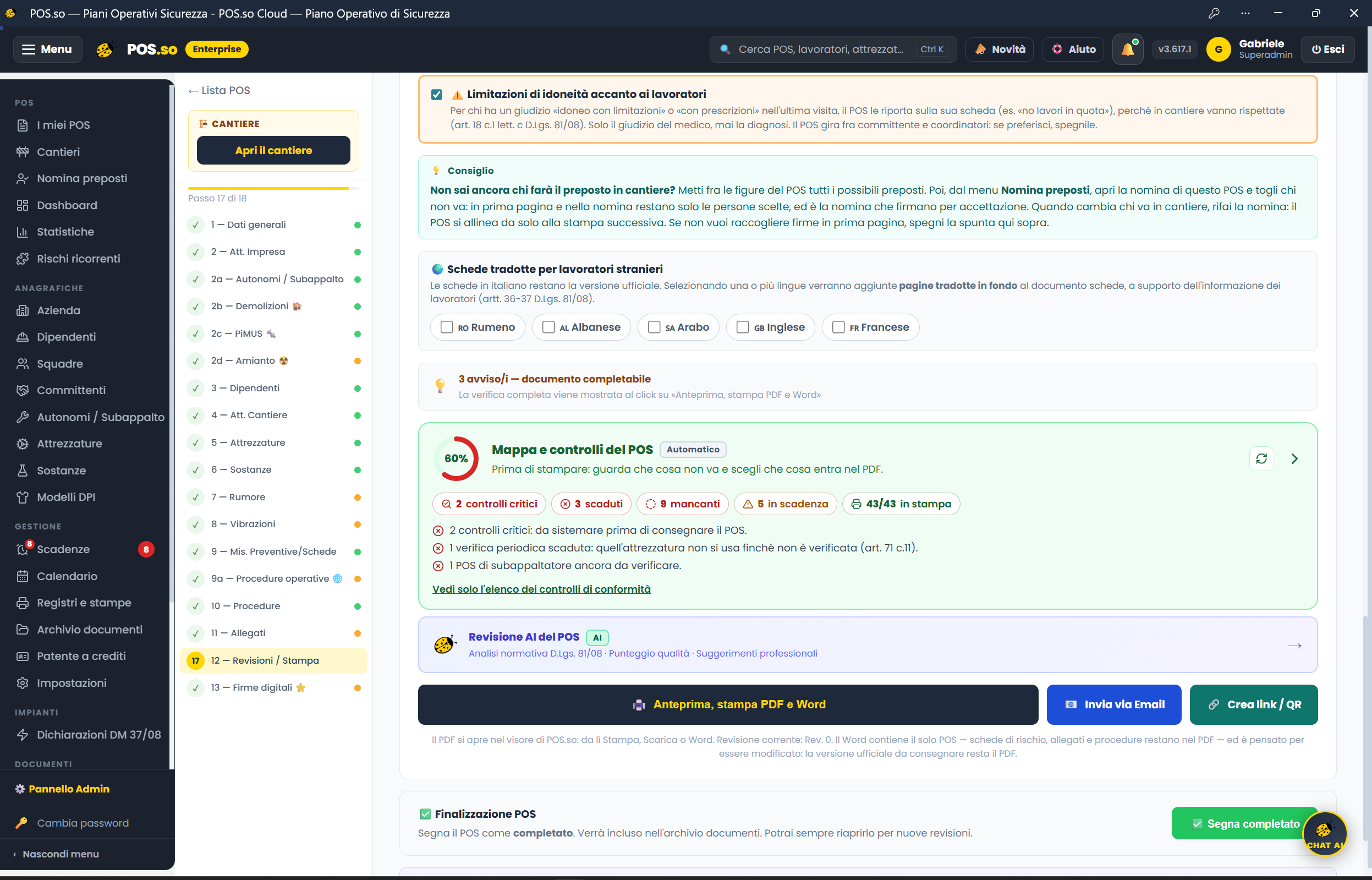The height and width of the screenshot is (880, 1372).
Task: Go to step 9a — Procedure operative
Action: (273, 578)
